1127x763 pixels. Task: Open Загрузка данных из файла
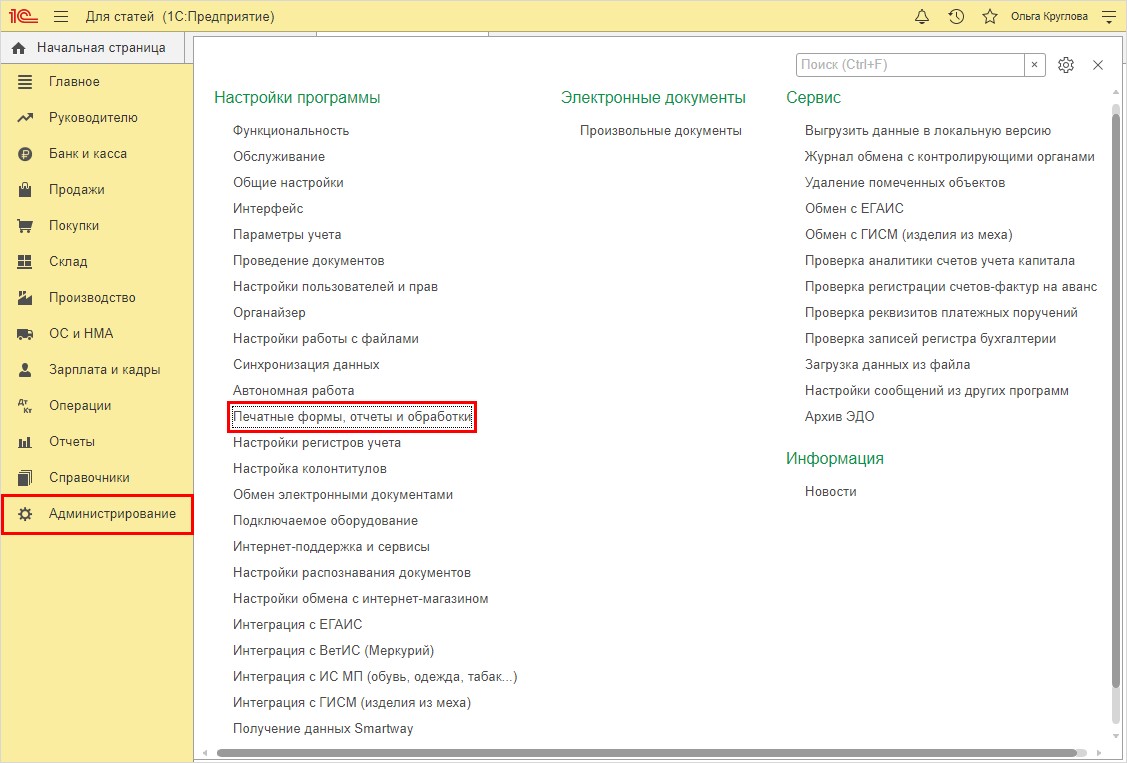click(888, 364)
